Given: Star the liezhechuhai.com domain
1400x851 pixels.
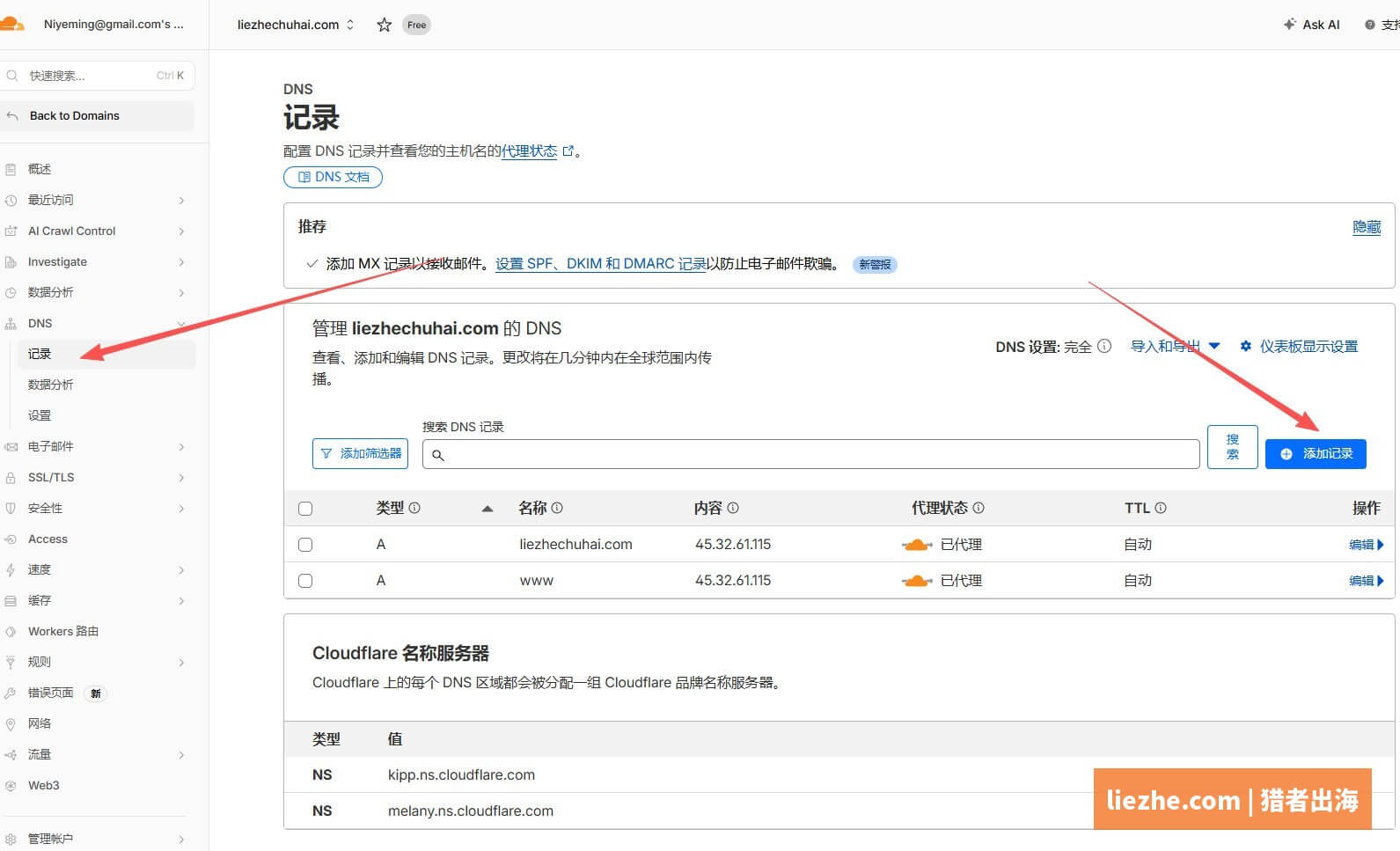Looking at the screenshot, I should 384,25.
